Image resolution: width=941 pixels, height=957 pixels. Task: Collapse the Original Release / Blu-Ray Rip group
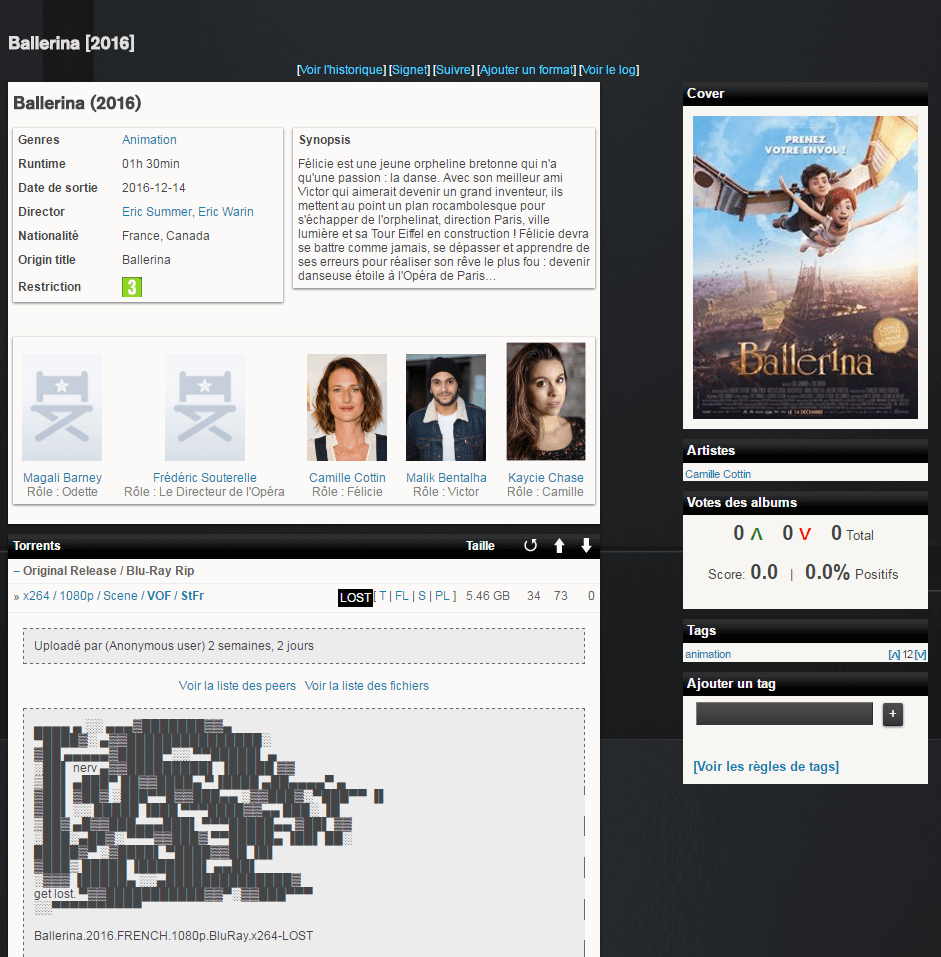click(17, 571)
